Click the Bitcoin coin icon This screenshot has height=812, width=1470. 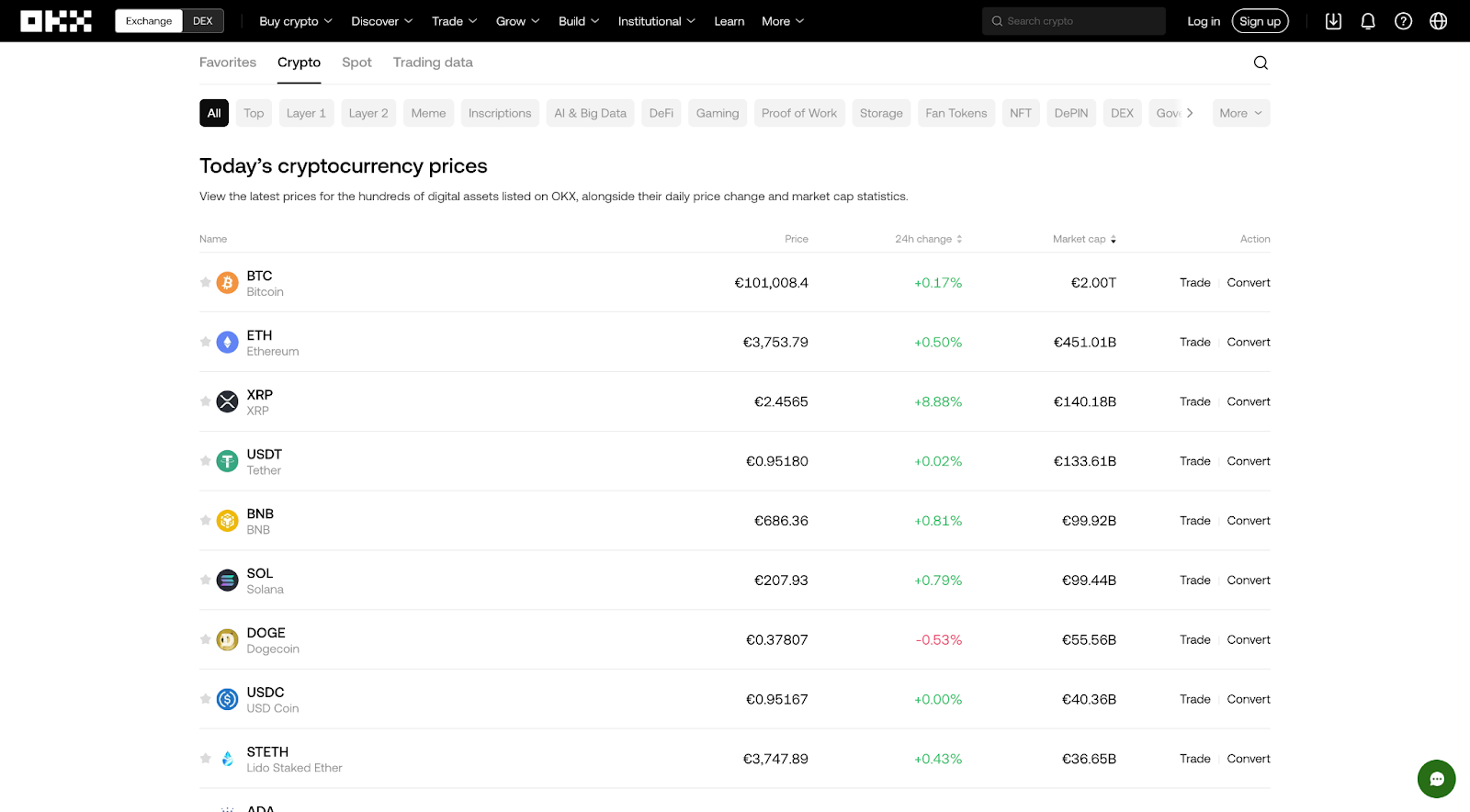coord(227,283)
